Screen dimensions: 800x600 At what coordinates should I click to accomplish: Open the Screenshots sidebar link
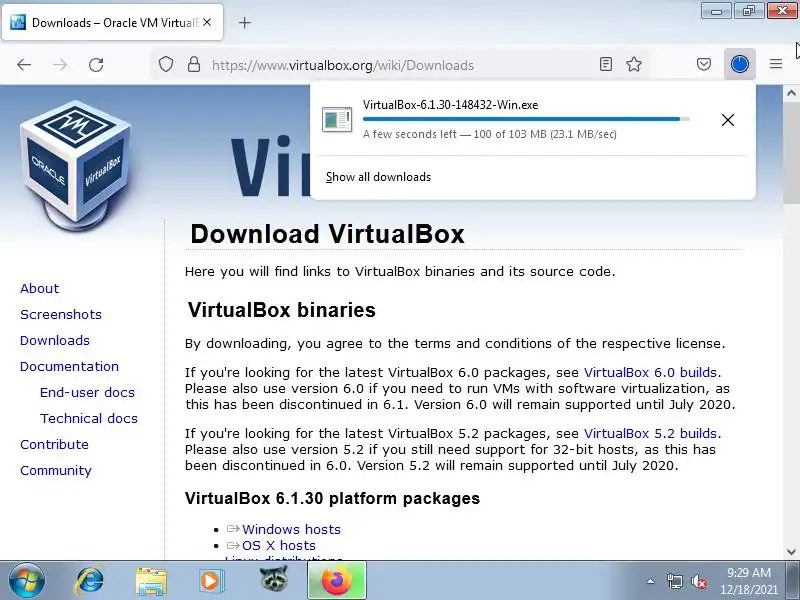point(61,314)
